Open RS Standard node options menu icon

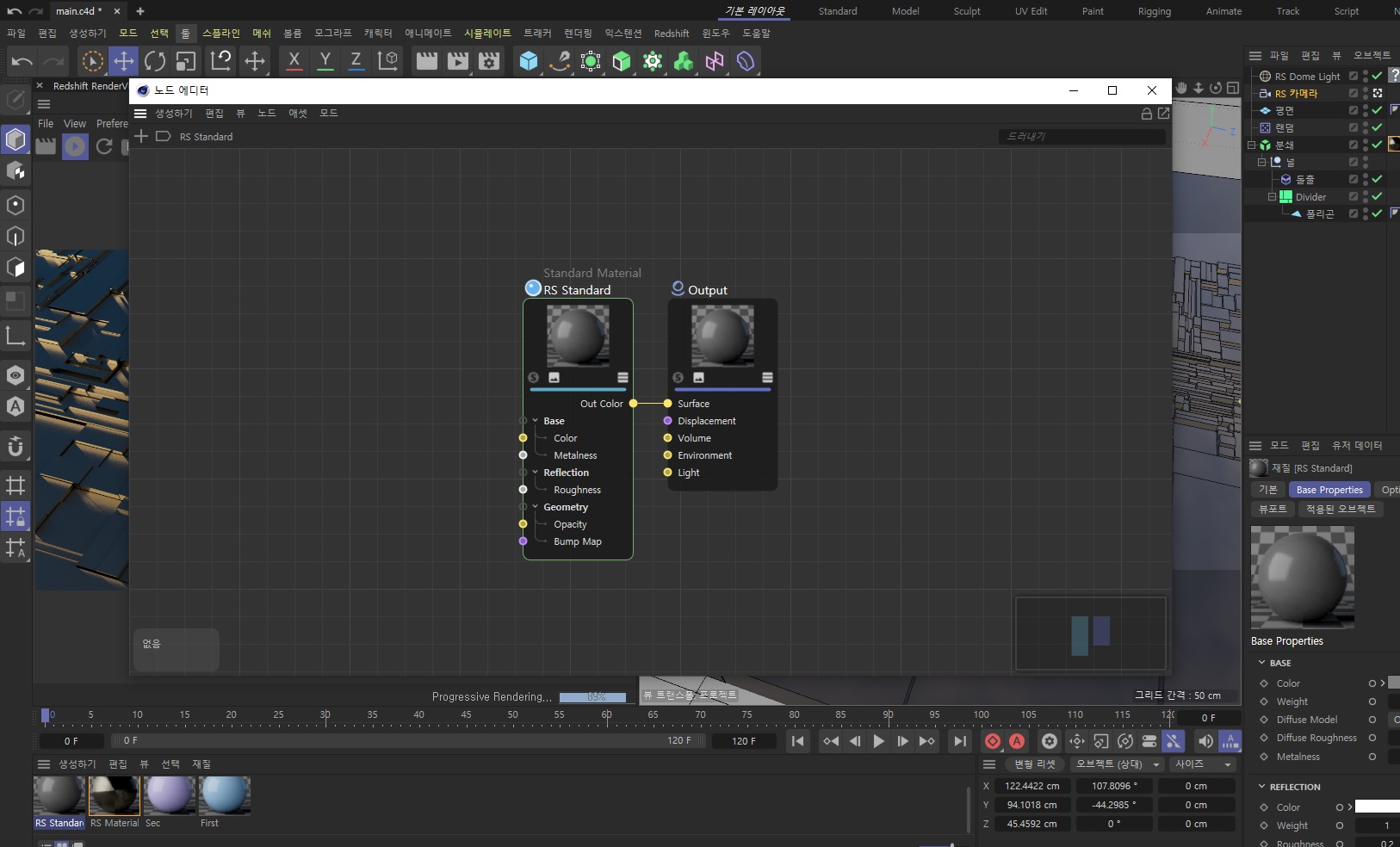[x=623, y=378]
